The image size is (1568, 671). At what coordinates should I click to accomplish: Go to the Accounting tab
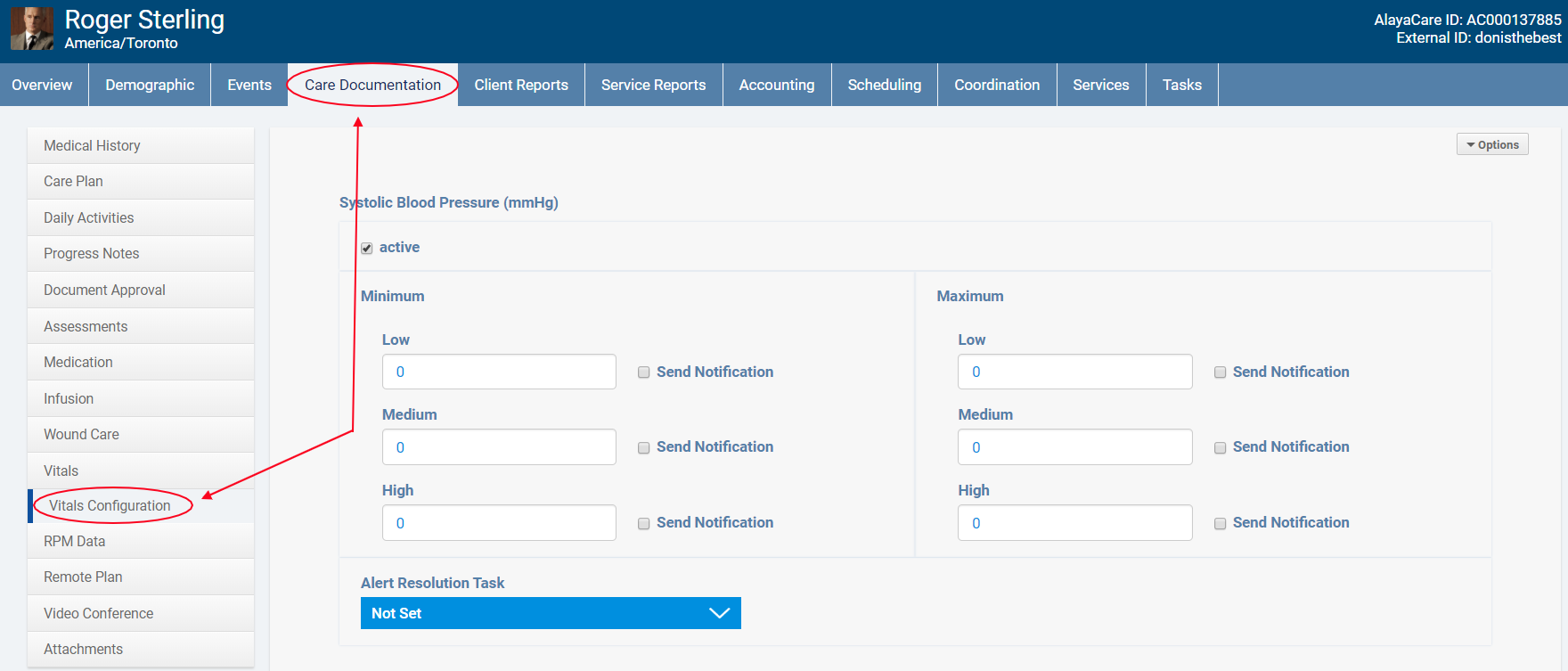pos(776,85)
